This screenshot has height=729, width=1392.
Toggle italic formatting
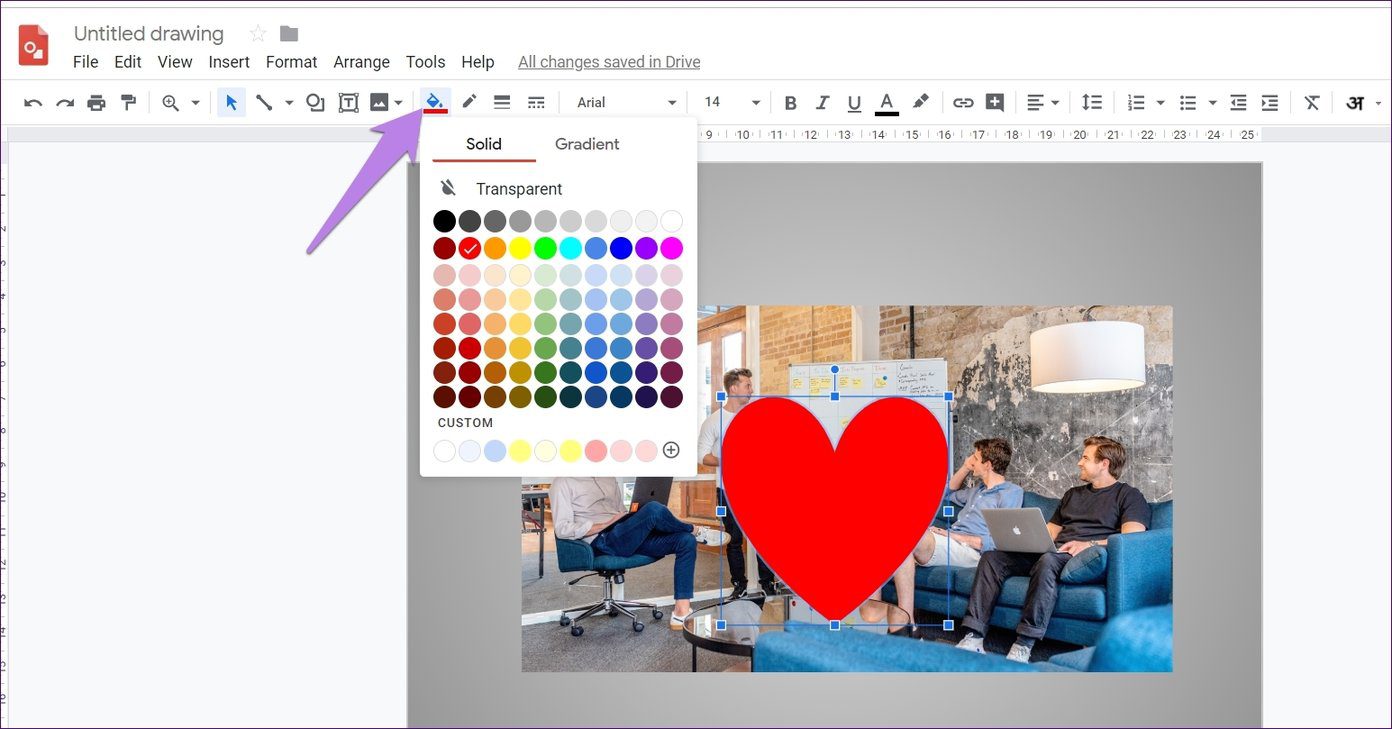[x=822, y=102]
